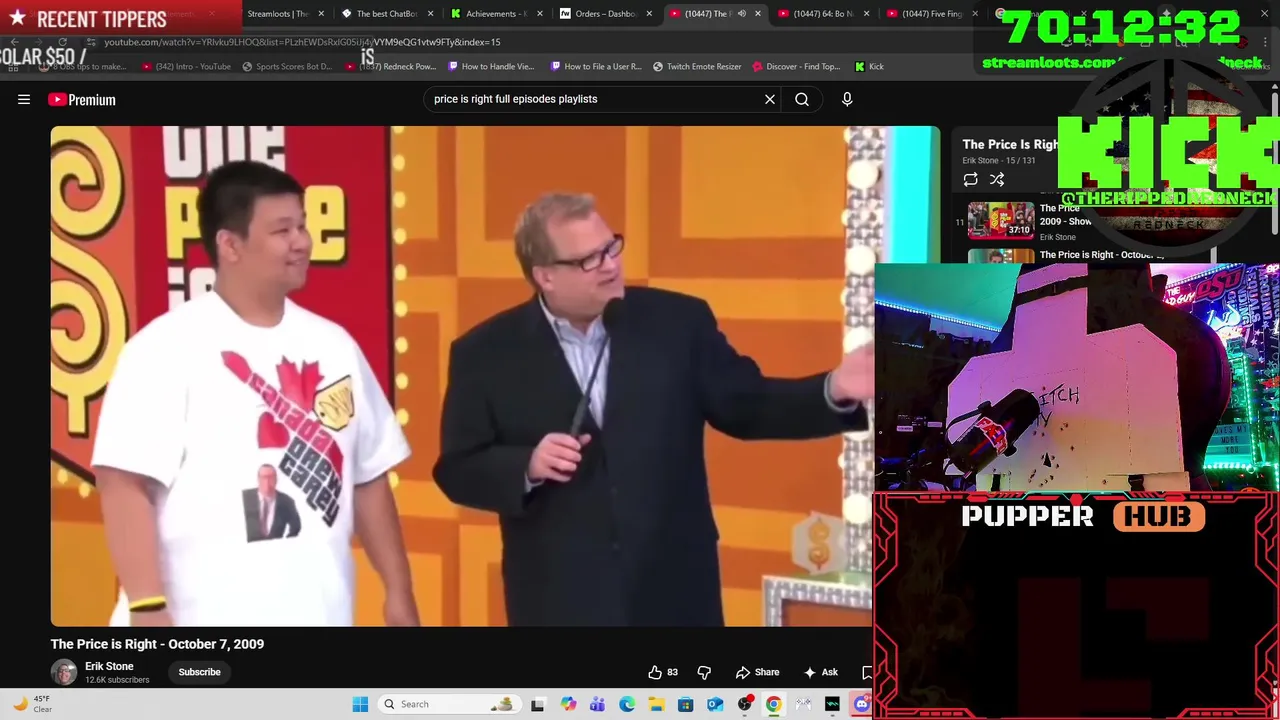Screen dimensions: 1280x720
Task: Open the game controller taskbar app
Action: 803,704
